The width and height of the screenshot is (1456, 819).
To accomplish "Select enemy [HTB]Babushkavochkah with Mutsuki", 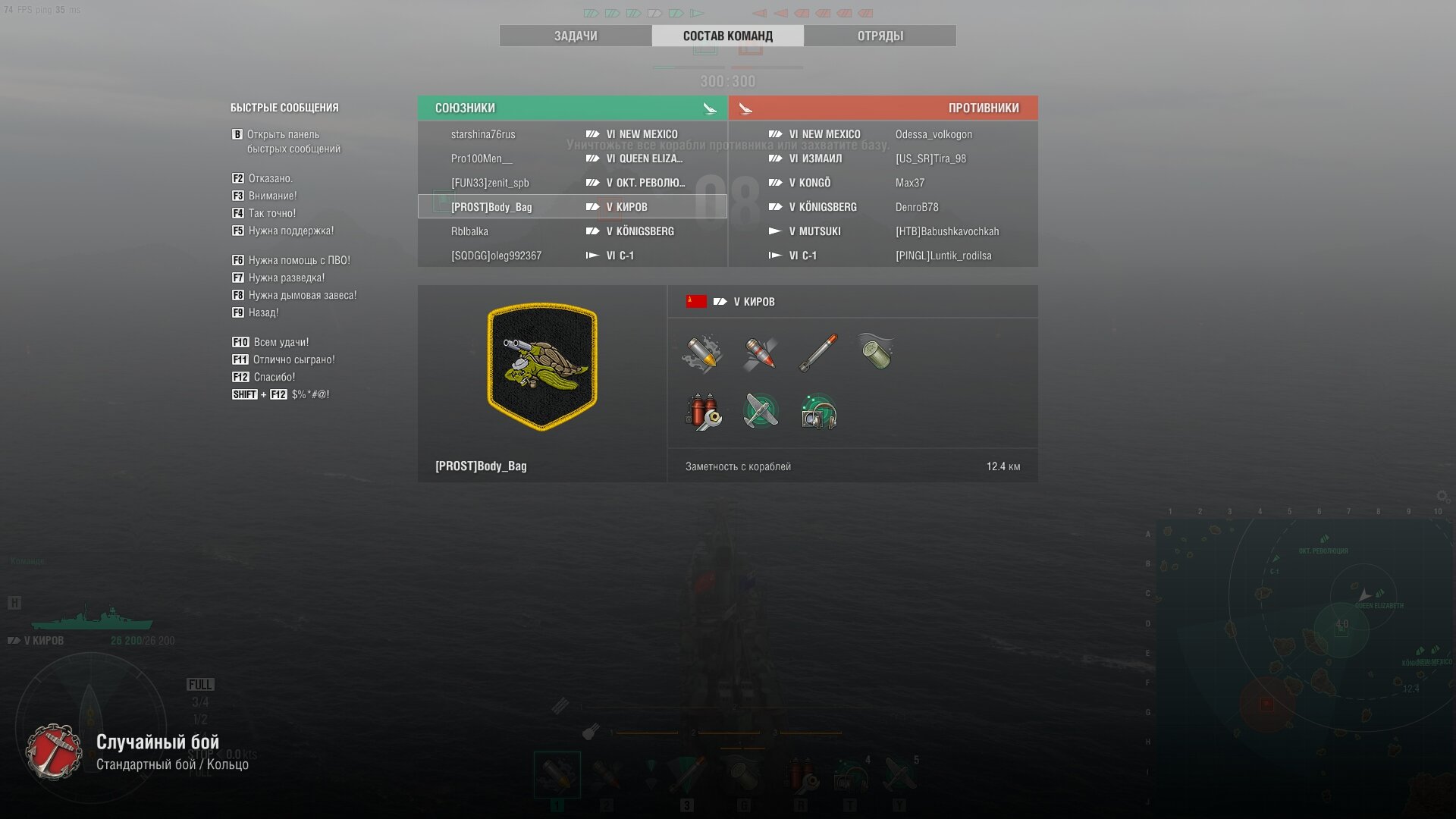I will coord(883,231).
